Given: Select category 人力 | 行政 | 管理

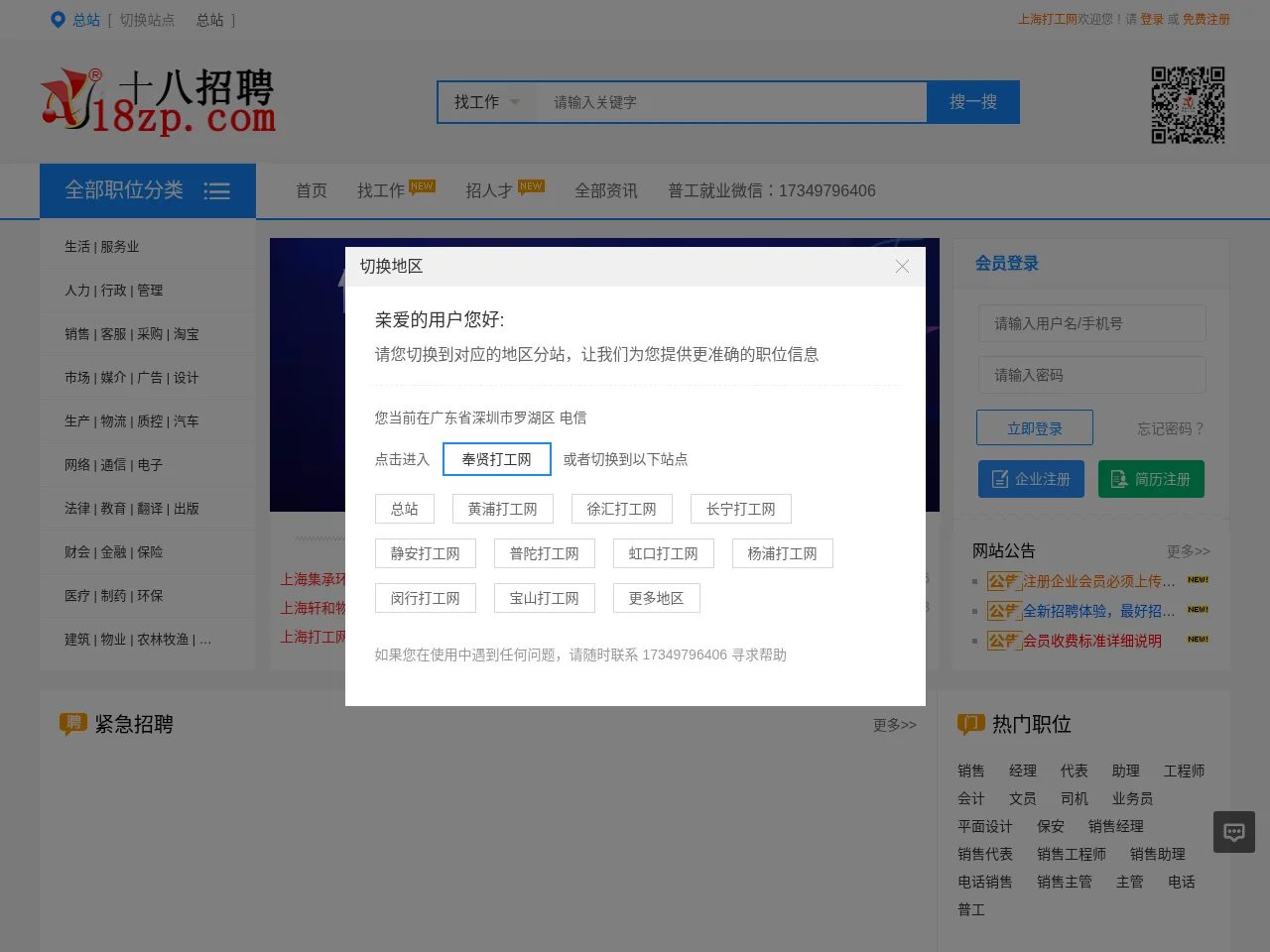Looking at the screenshot, I should (114, 290).
